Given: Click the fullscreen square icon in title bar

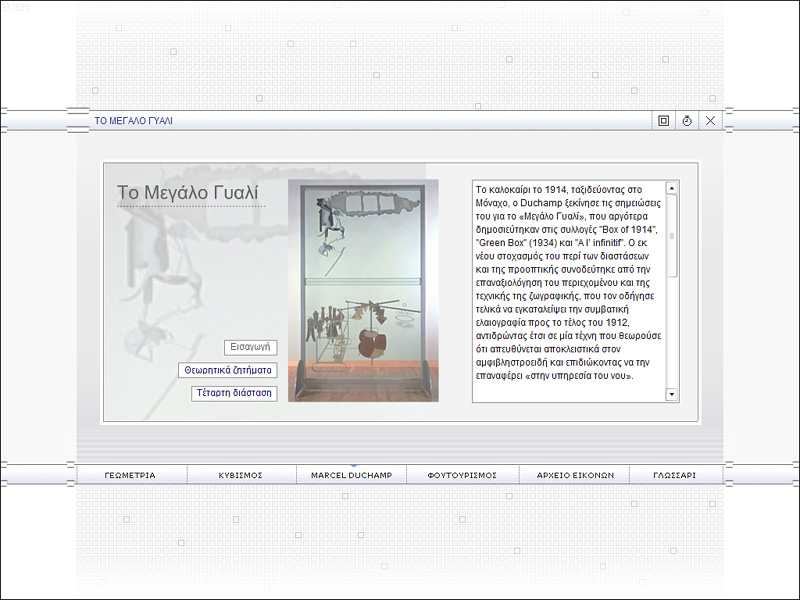Looking at the screenshot, I should click(x=663, y=121).
